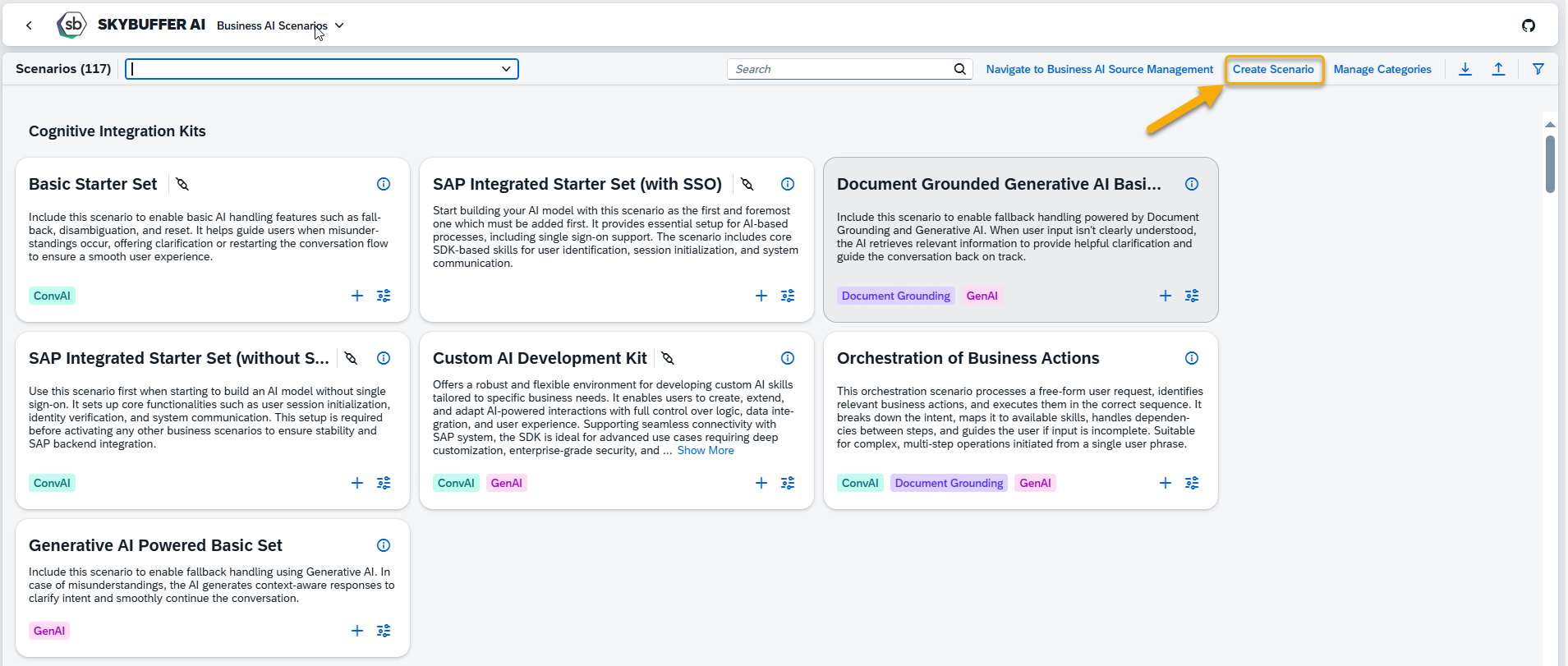
Task: Expand Show More in Custom AI Development Kit
Action: pos(706,450)
